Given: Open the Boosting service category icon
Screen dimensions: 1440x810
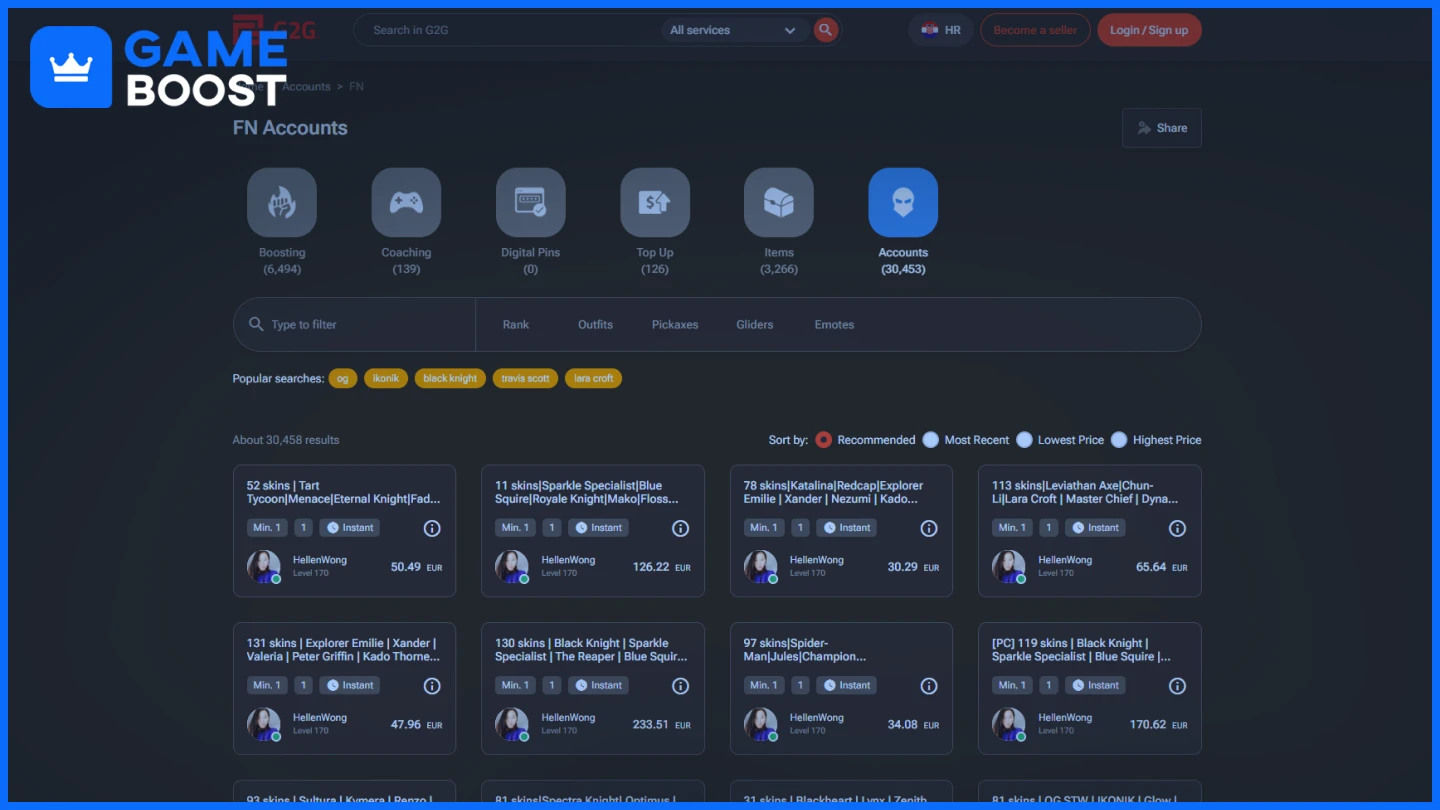Looking at the screenshot, I should (282, 203).
